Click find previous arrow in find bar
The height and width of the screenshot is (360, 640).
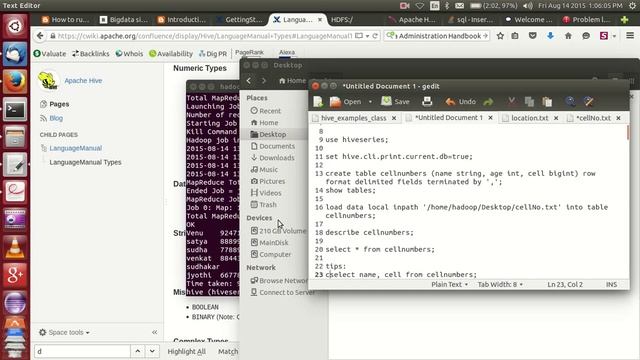[x=138, y=351]
